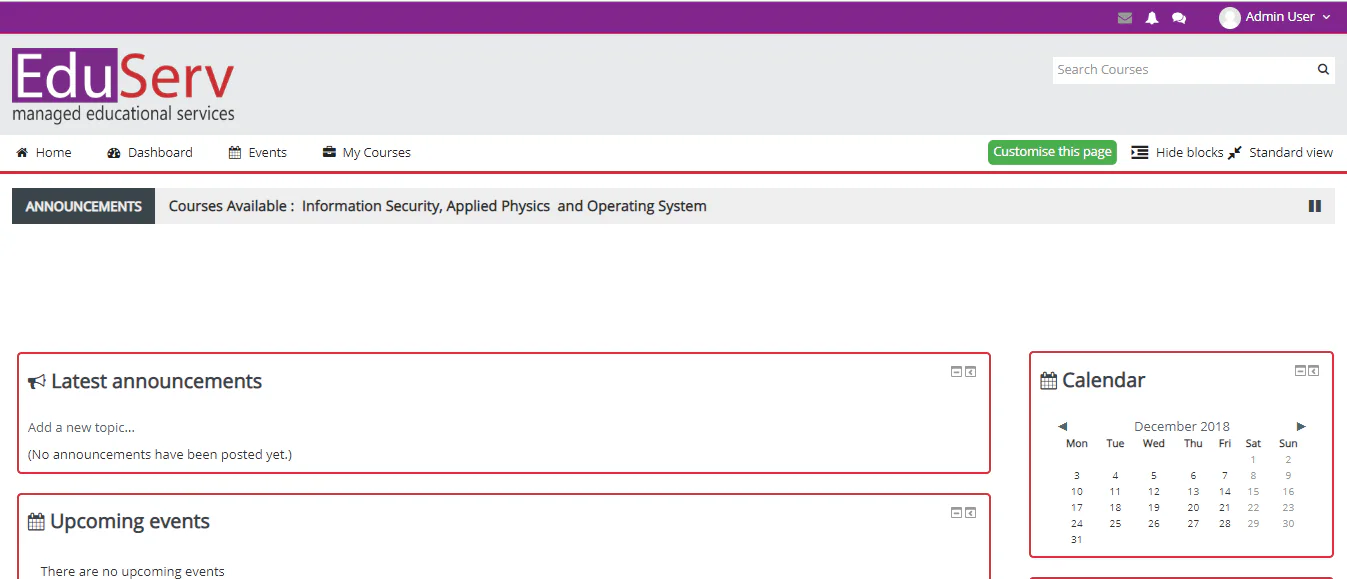Pause the announcements ticker

pos(1315,206)
